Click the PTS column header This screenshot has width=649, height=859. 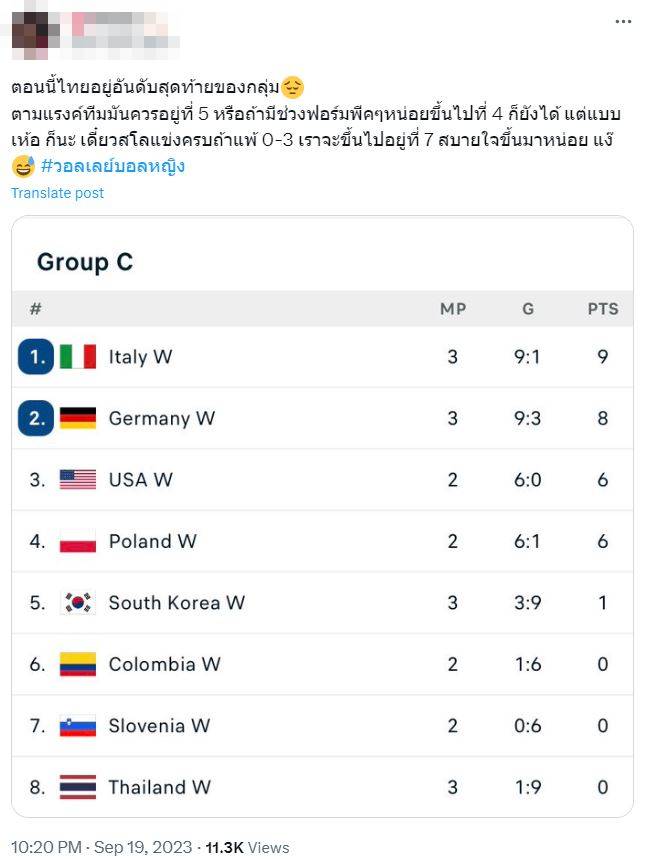pos(603,309)
